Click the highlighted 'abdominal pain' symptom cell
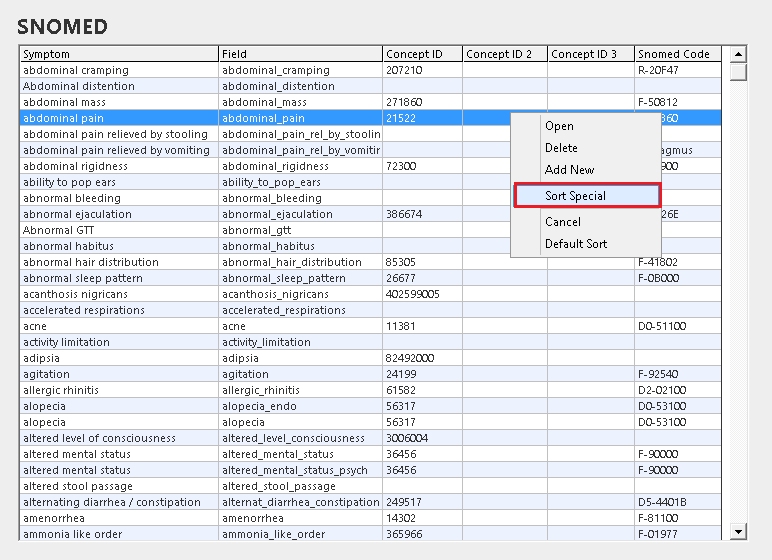 [119, 118]
